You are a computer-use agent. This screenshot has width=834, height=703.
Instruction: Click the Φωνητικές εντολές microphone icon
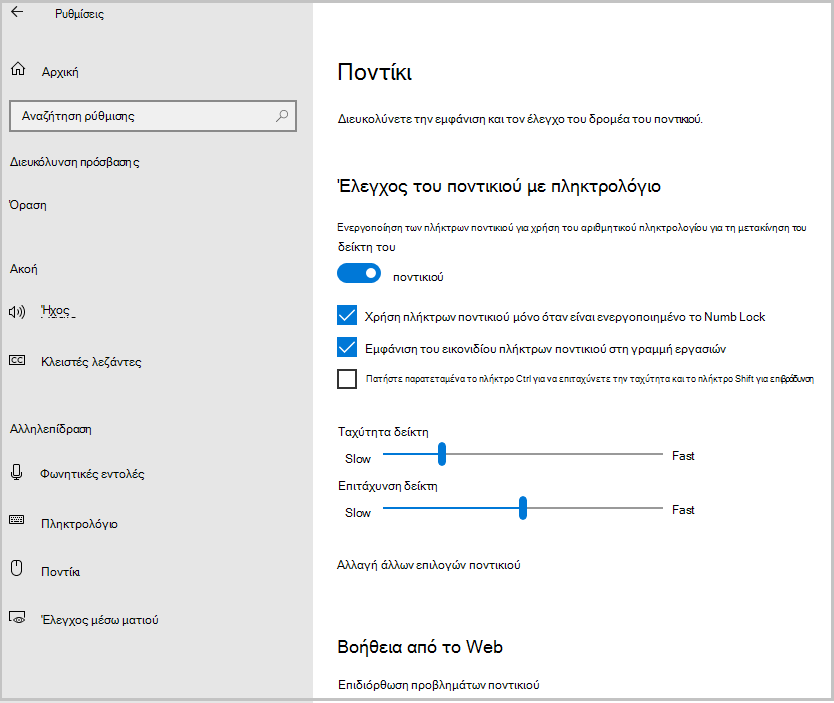click(x=16, y=472)
